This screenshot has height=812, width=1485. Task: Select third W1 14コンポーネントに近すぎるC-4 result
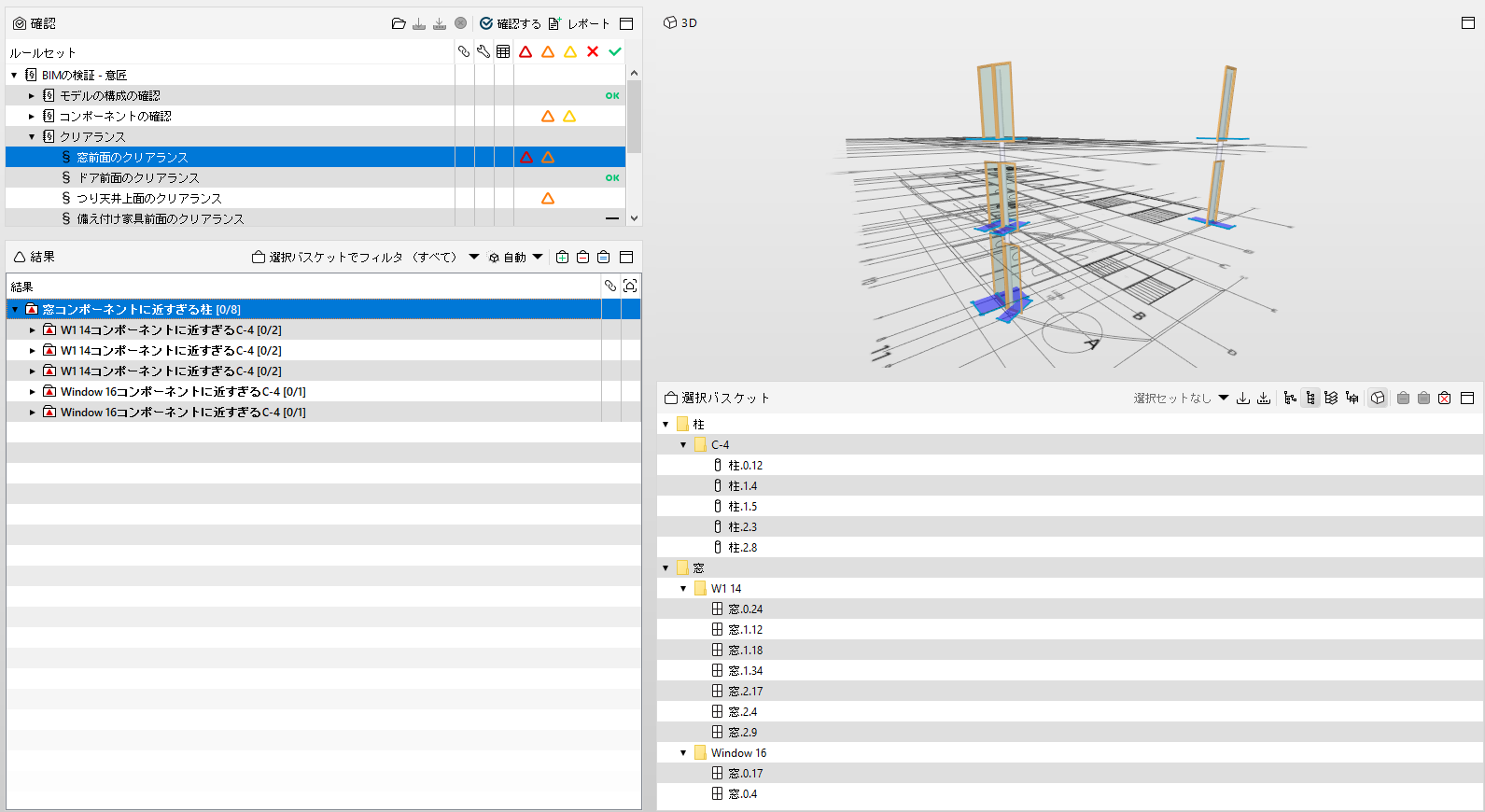323,371
